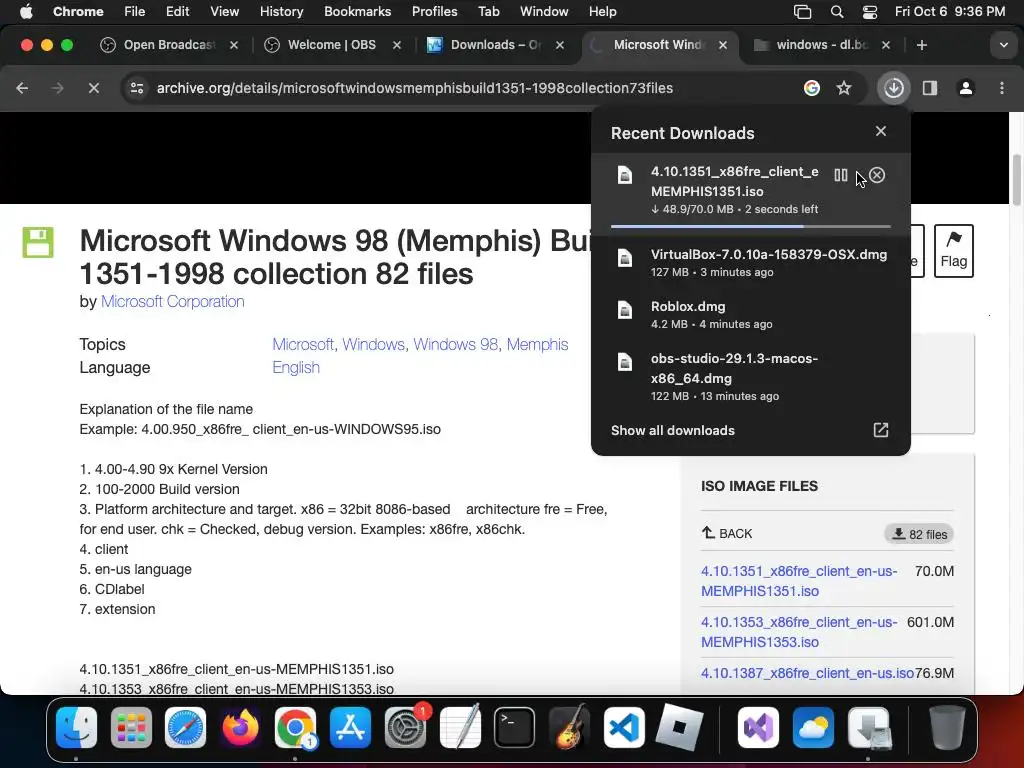Click Show all downloads
1024x768 pixels.
point(673,430)
